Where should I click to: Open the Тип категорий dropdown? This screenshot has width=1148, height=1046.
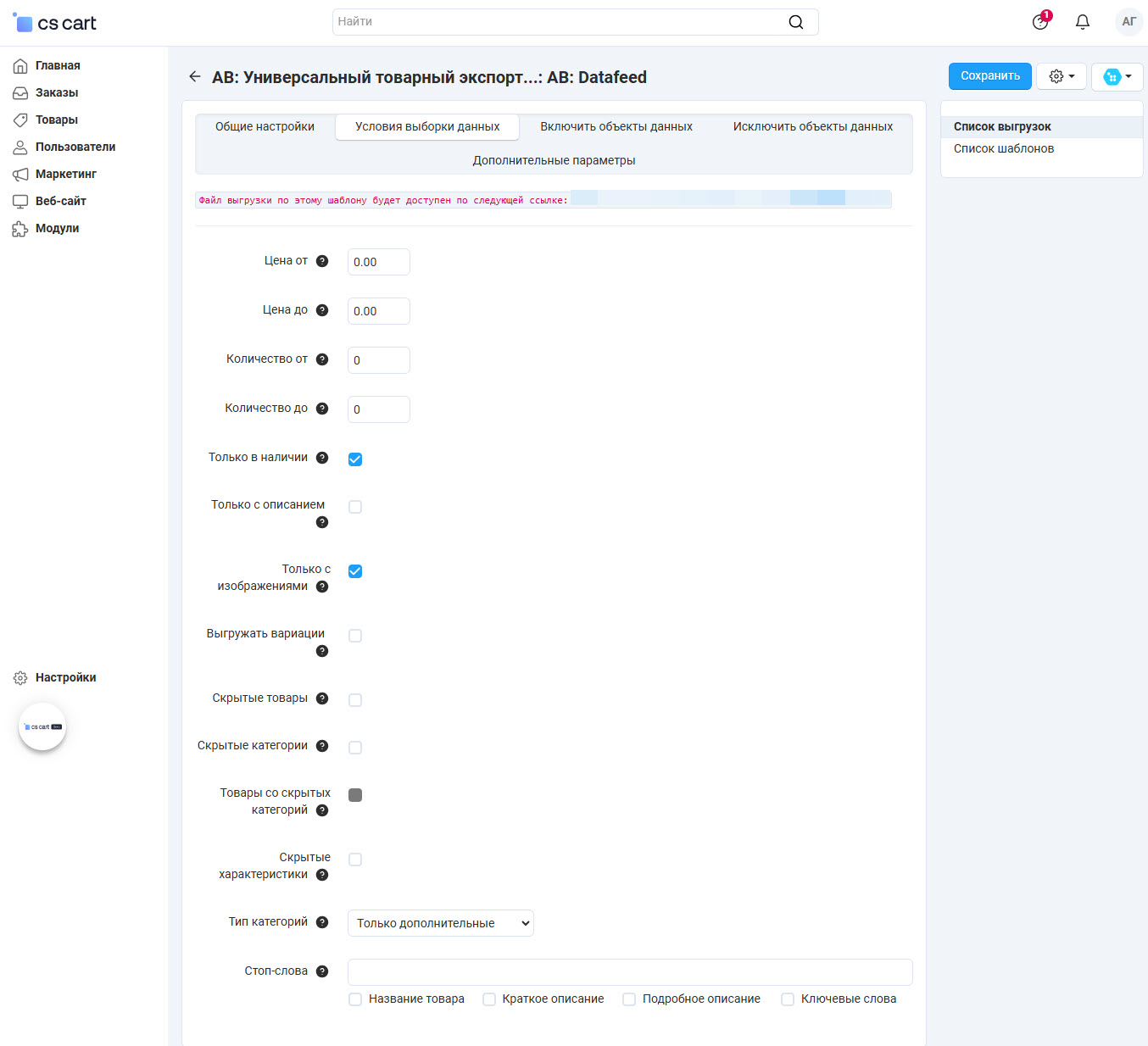(441, 923)
